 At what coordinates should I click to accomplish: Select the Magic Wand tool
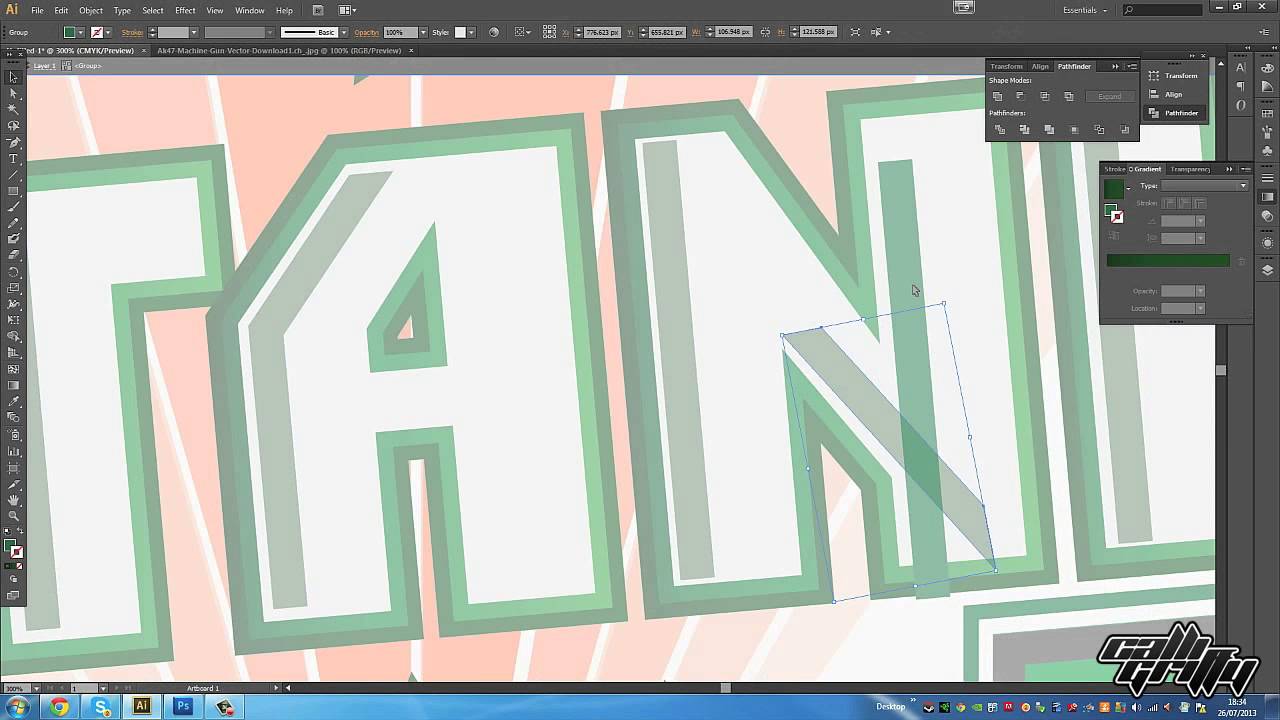click(14, 110)
